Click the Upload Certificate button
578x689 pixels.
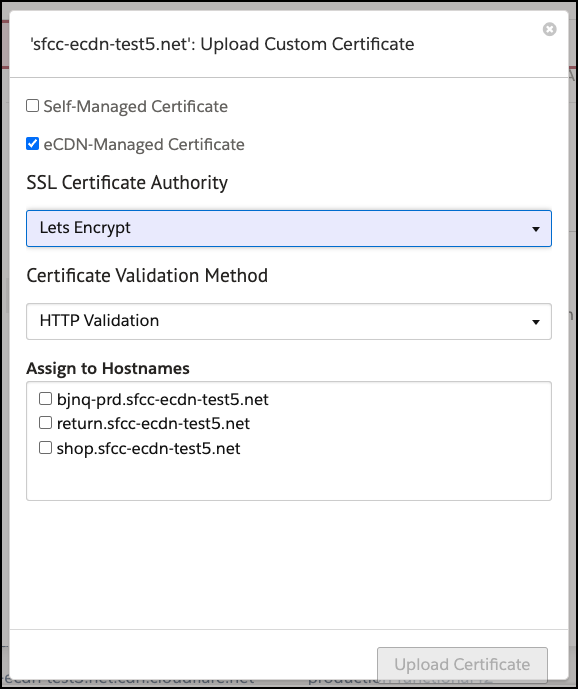coord(462,664)
